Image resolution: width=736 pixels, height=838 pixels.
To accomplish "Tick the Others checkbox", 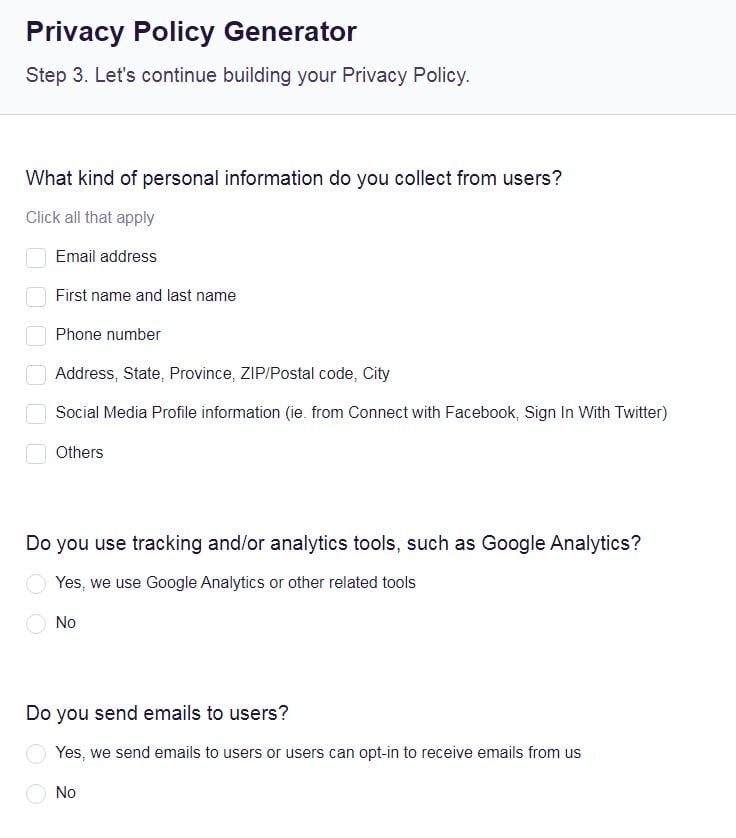I will [36, 454].
